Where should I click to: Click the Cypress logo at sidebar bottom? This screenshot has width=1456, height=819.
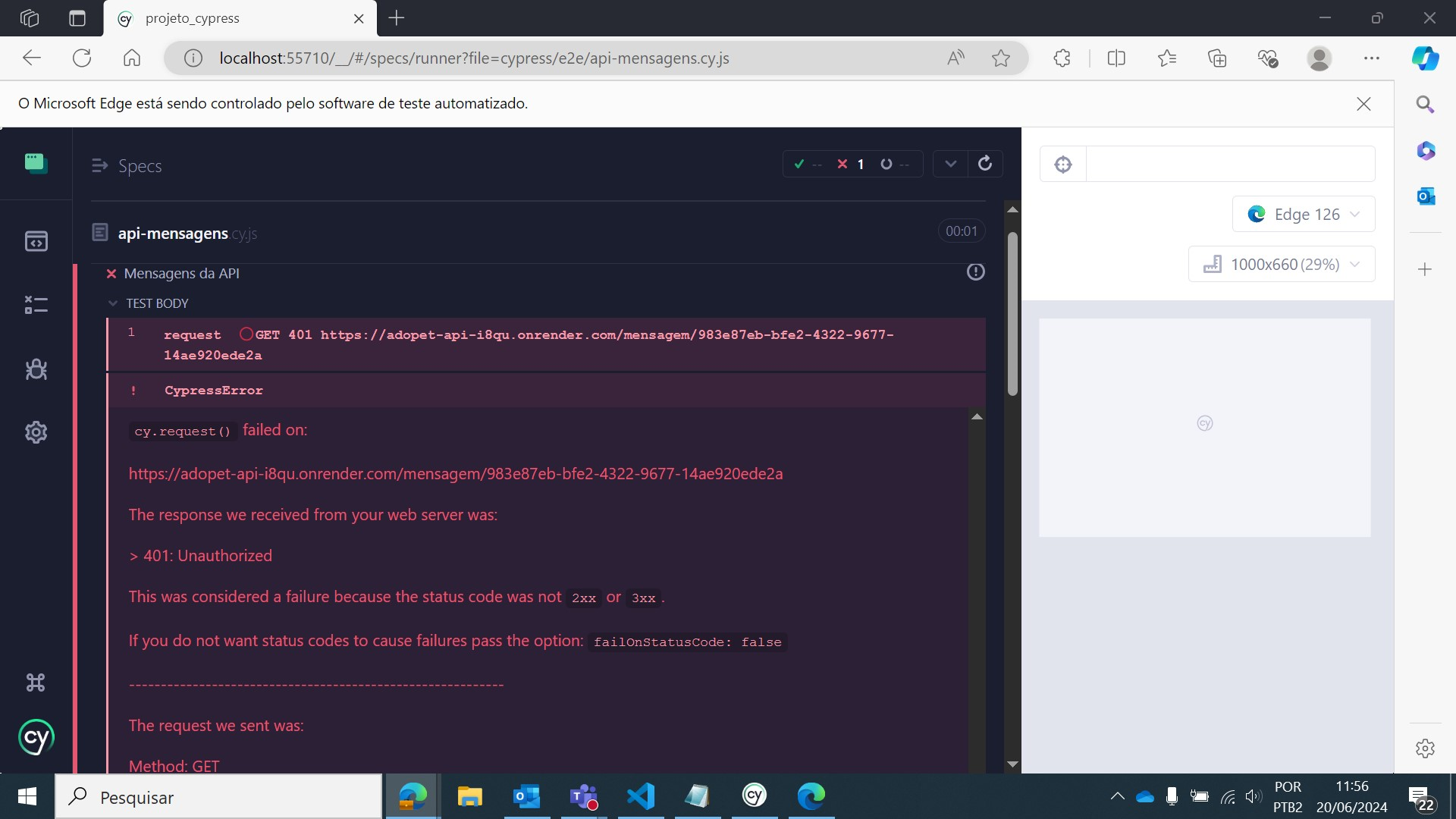36,737
